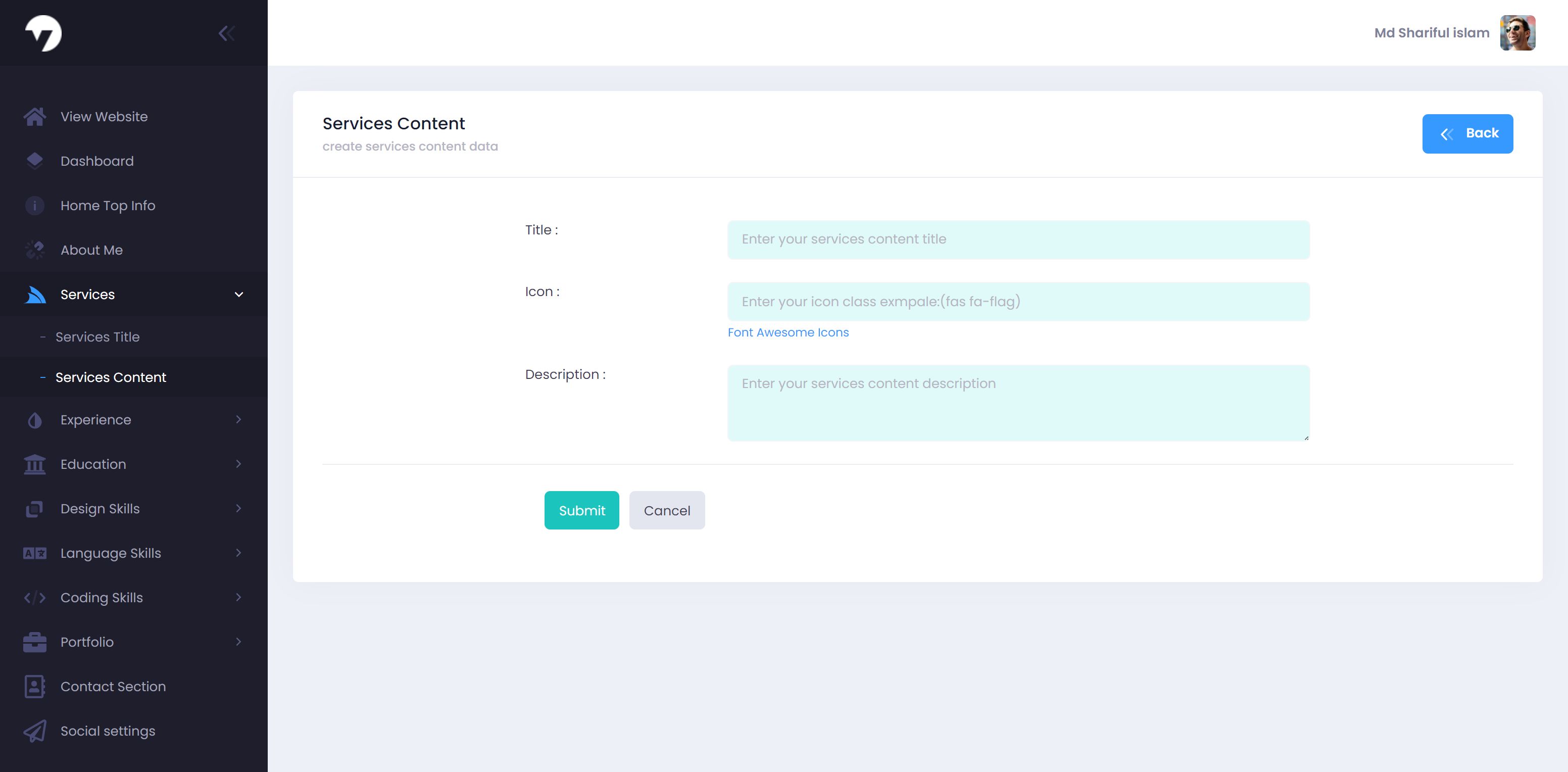The width and height of the screenshot is (1568, 772).
Task: Collapse the sidebar with the double-chevron icon
Action: (226, 33)
